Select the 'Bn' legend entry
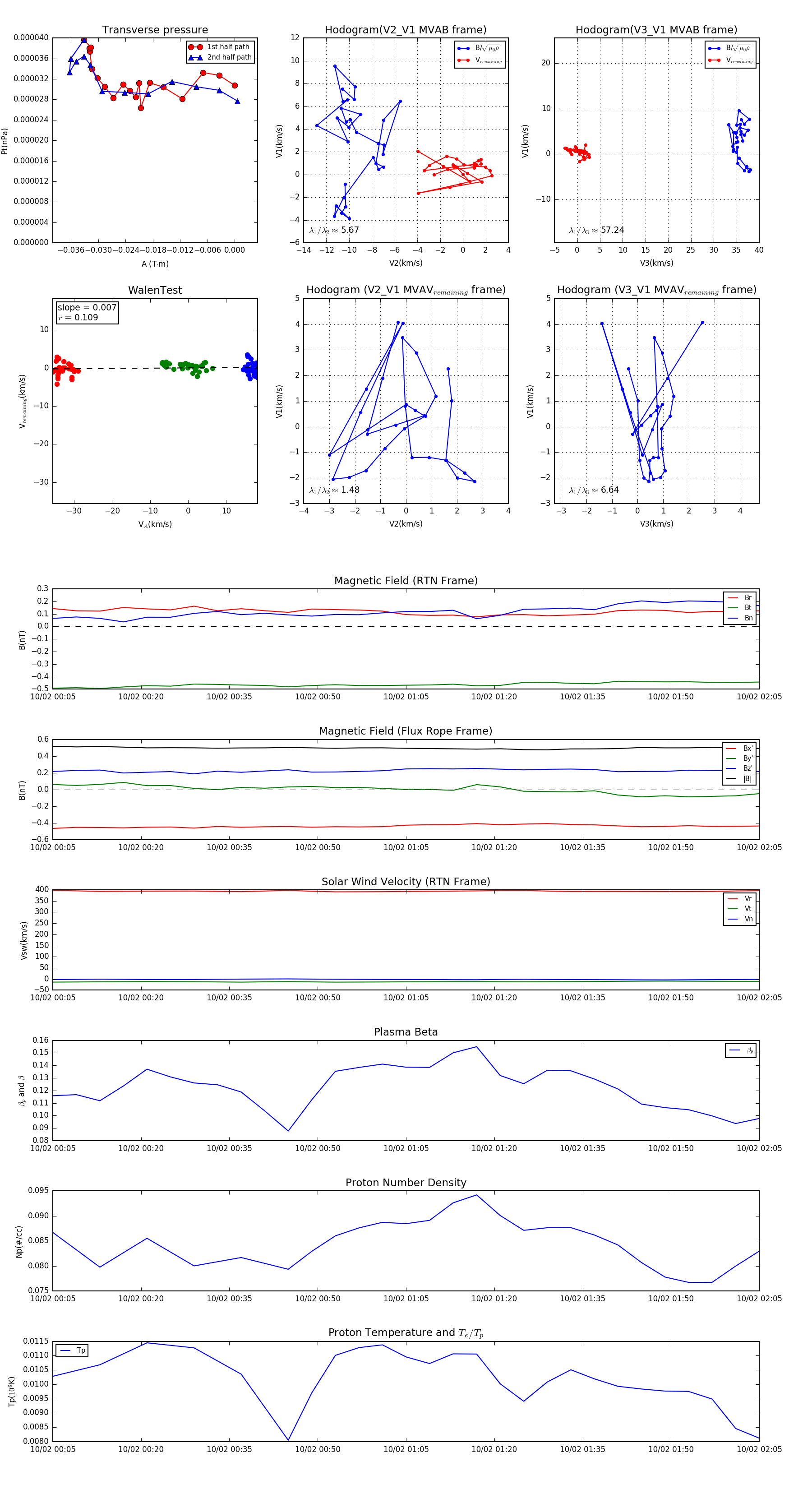The image size is (812, 1489). [740, 618]
